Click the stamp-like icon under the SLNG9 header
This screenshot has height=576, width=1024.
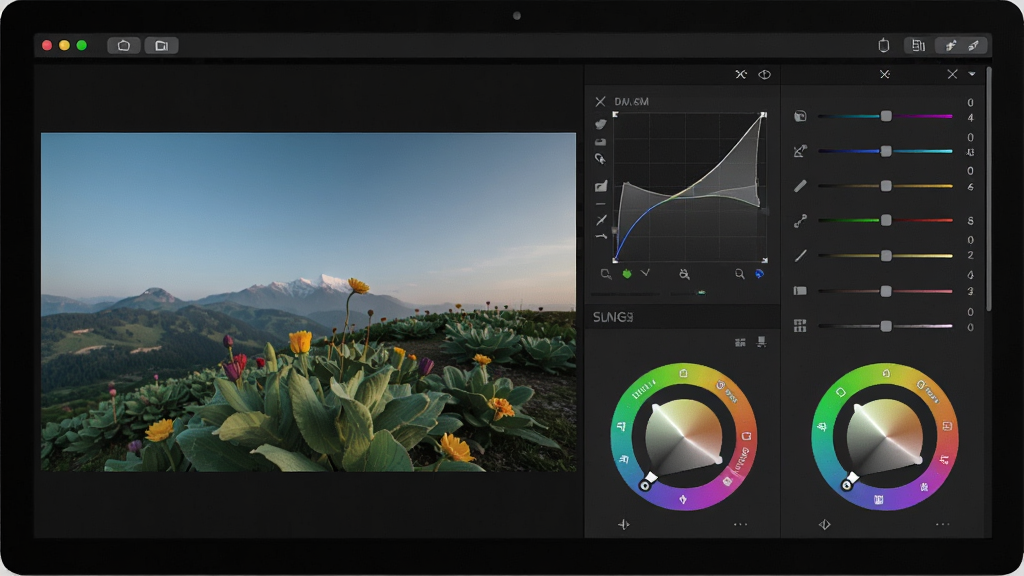(761, 342)
